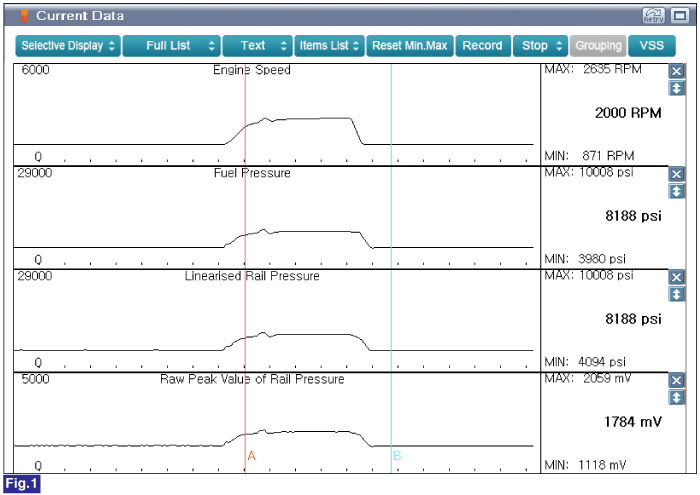Open the Items List dropdown

point(329,46)
